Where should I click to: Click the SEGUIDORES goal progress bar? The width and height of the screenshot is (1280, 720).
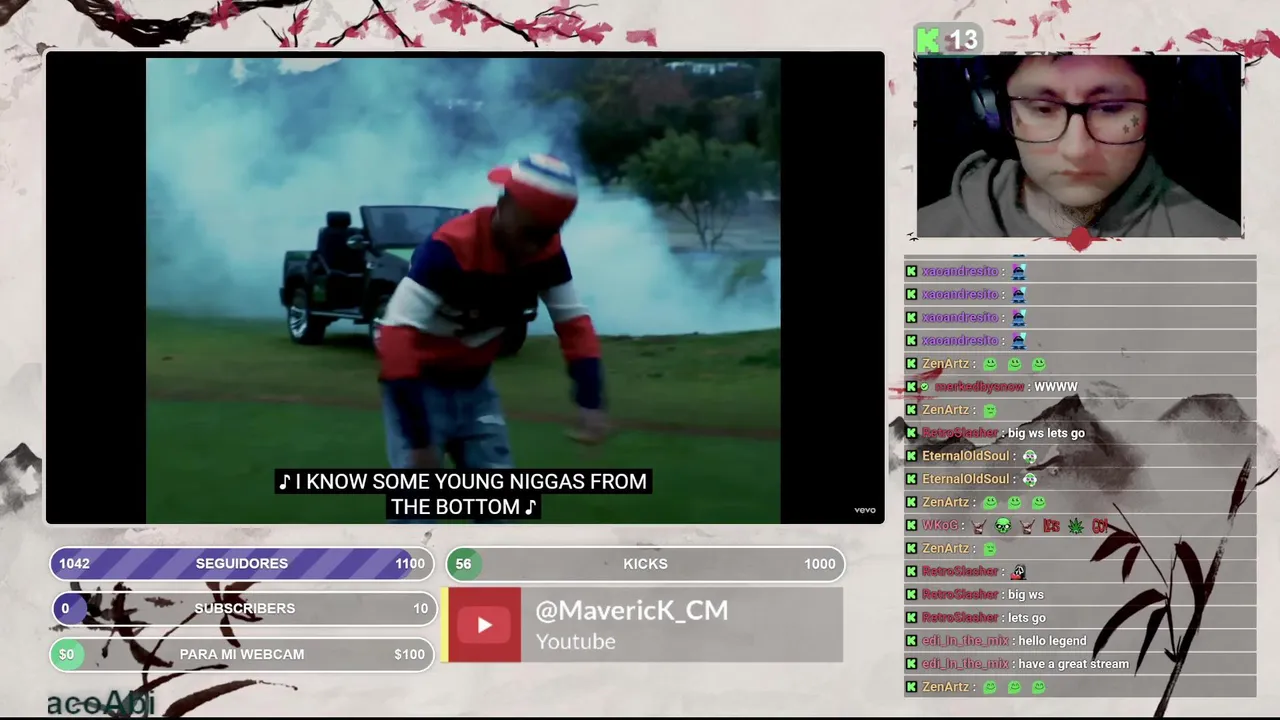point(242,564)
